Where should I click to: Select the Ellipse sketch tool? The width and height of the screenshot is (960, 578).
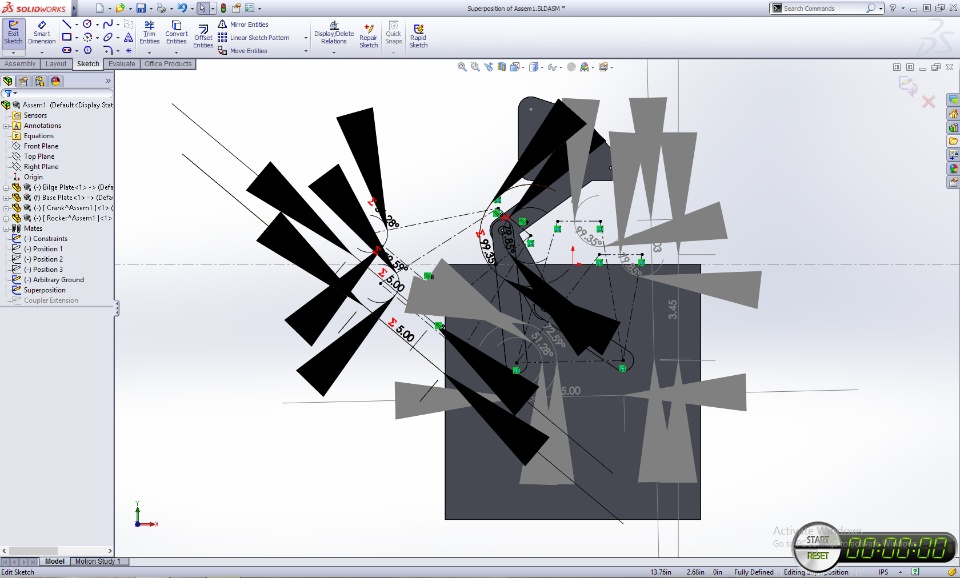[108, 37]
